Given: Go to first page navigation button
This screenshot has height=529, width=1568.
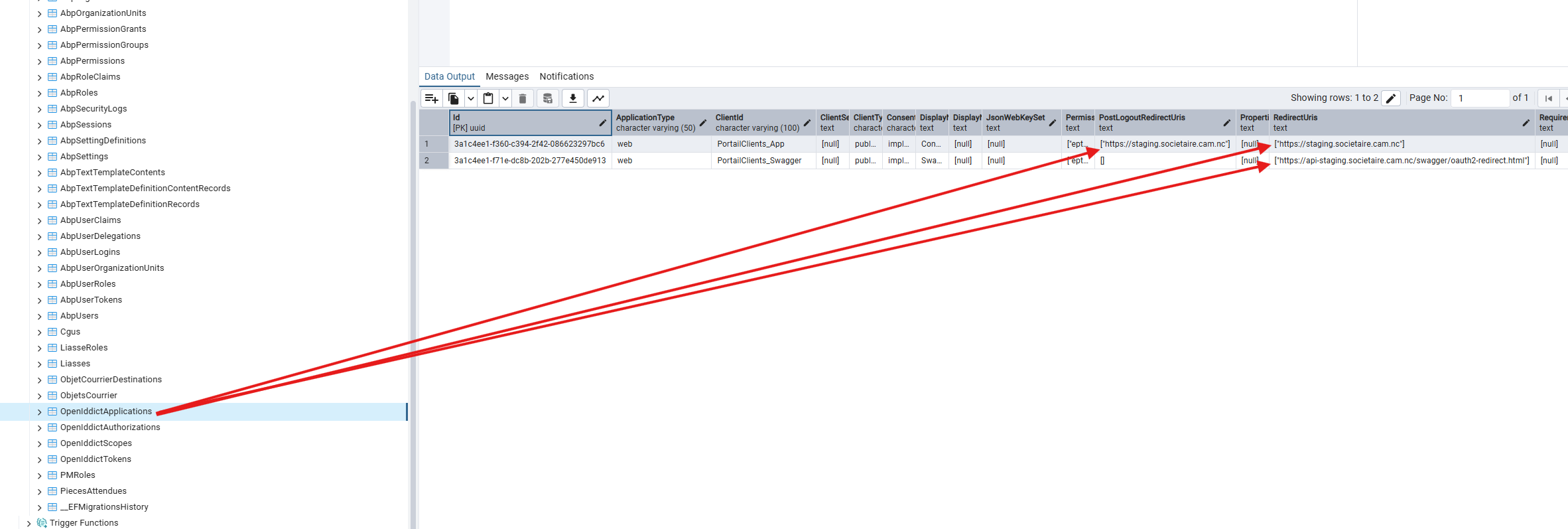Looking at the screenshot, I should pyautogui.click(x=1548, y=98).
